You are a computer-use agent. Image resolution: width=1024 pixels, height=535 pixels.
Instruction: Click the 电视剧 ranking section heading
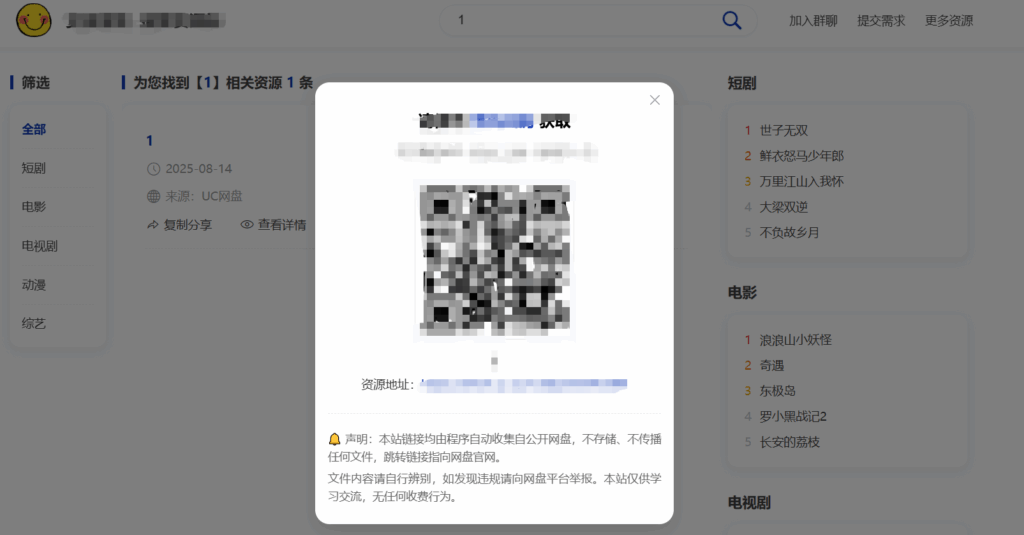749,503
